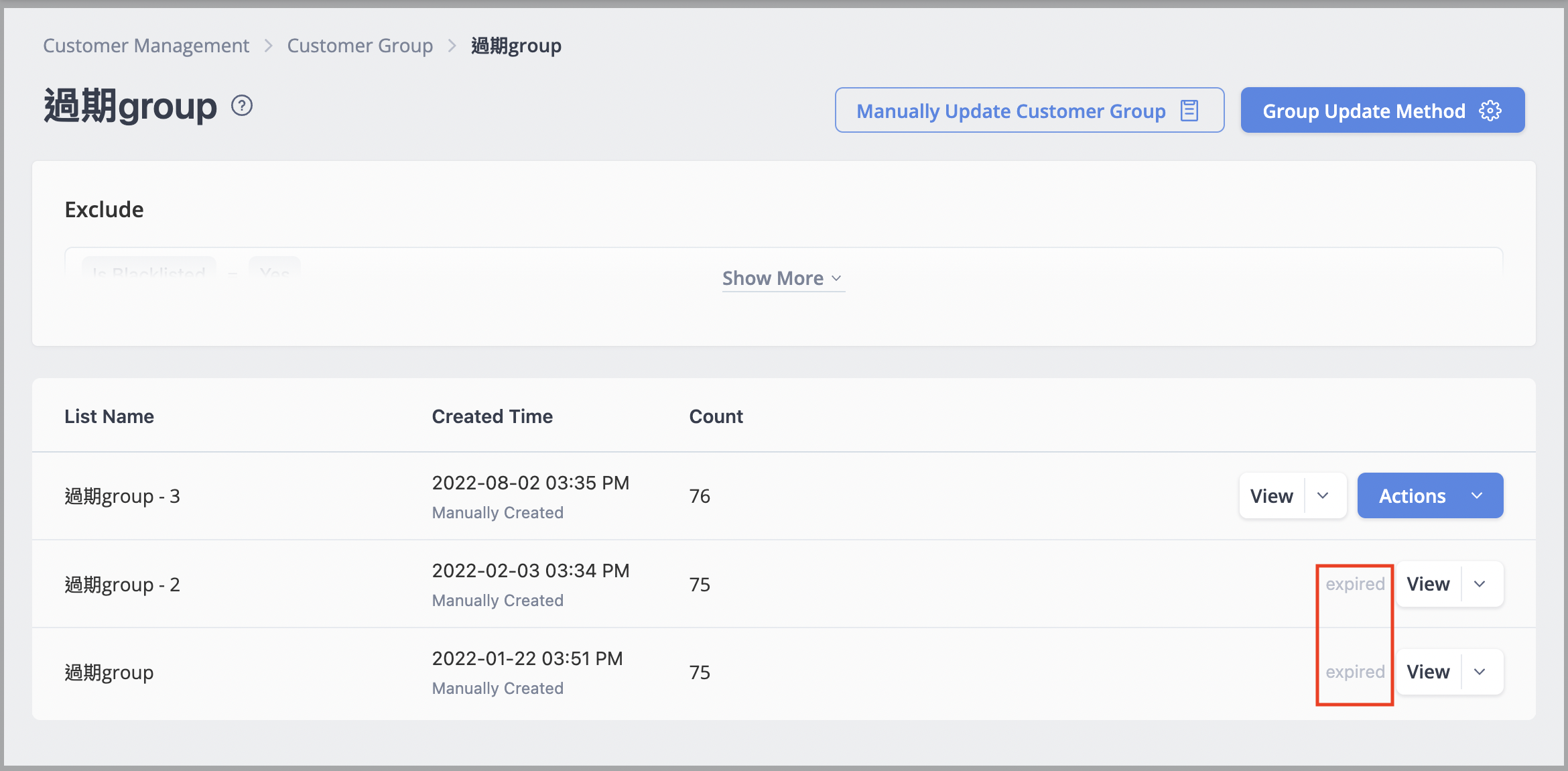Screen dimensions: 1568x771
Task: Select the list name 過期group - 2
Action: 123,585
